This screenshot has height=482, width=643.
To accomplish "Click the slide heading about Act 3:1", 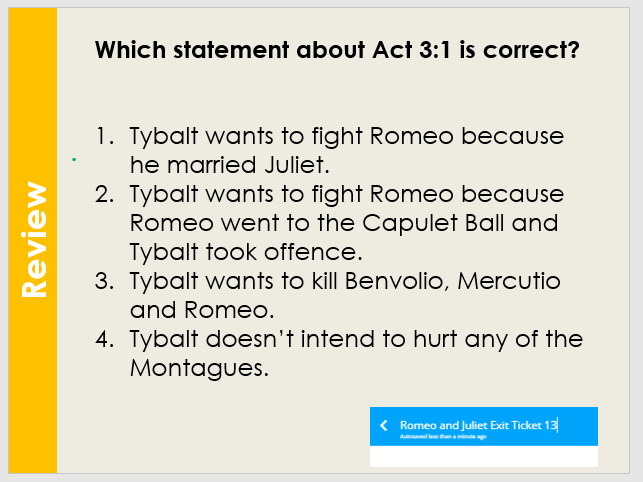I will [337, 49].
